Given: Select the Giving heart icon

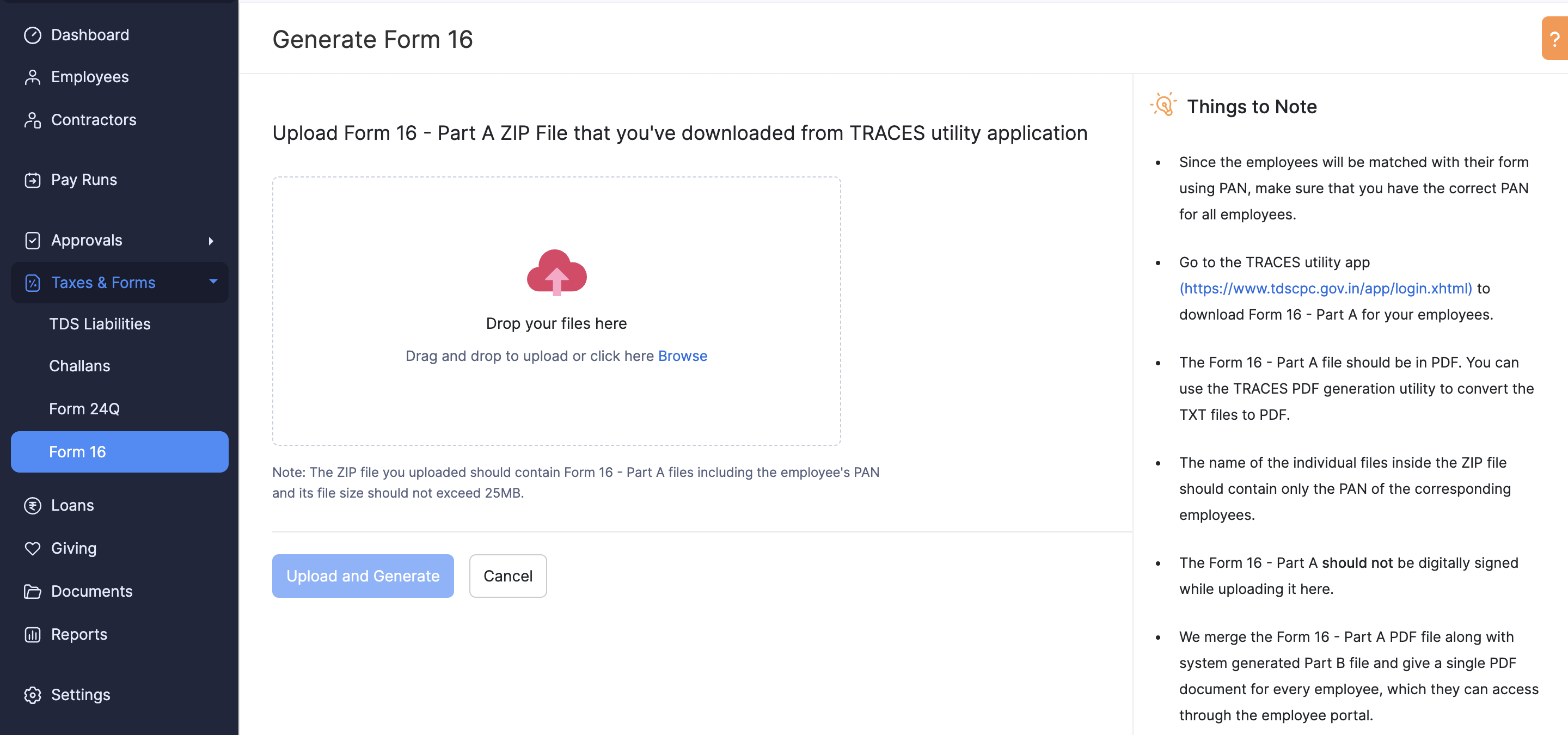Looking at the screenshot, I should click(x=32, y=548).
